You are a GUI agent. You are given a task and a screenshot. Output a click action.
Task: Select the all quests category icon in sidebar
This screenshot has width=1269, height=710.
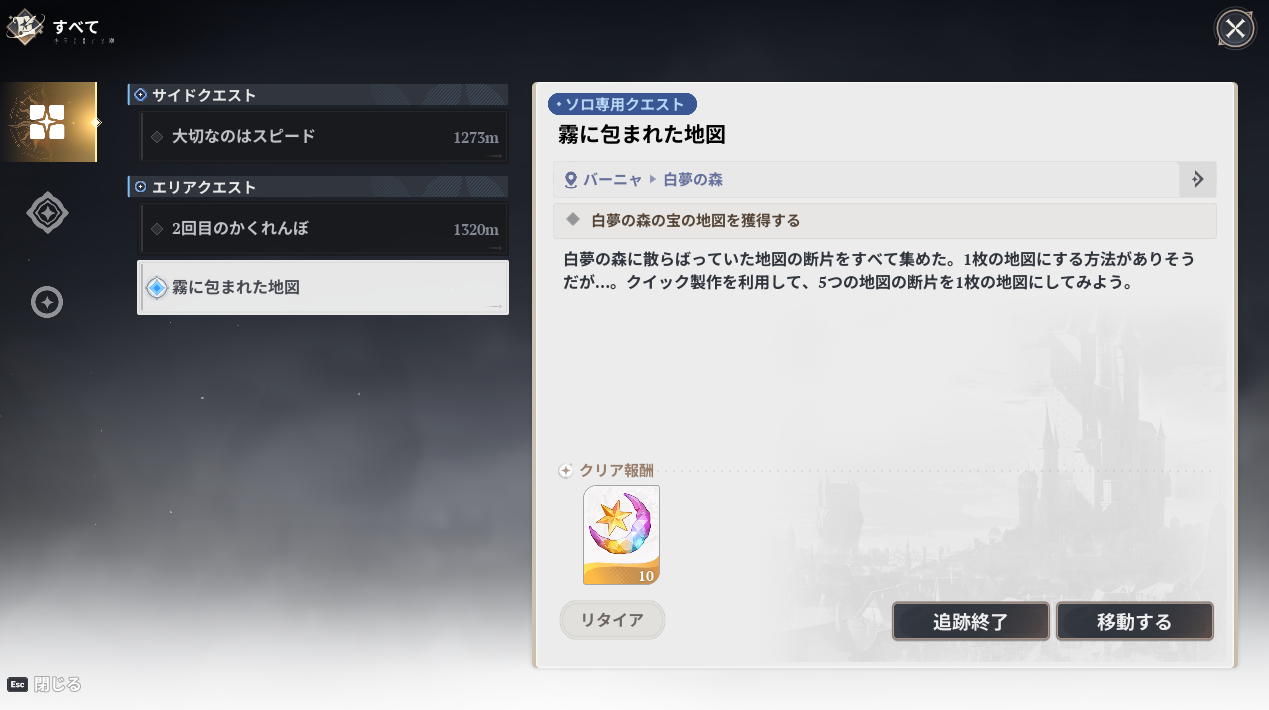coord(47,122)
